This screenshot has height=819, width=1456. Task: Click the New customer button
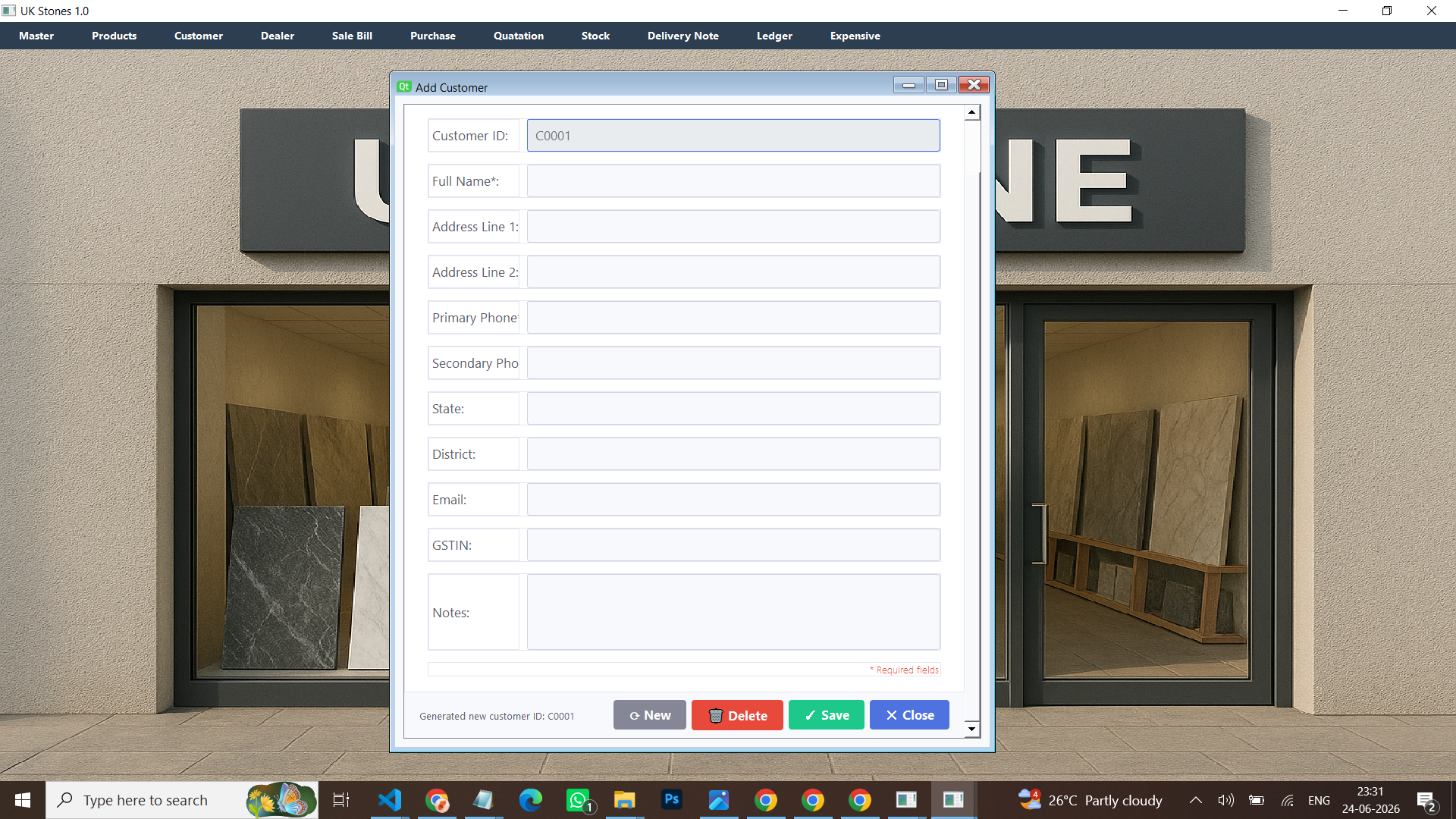click(x=650, y=715)
